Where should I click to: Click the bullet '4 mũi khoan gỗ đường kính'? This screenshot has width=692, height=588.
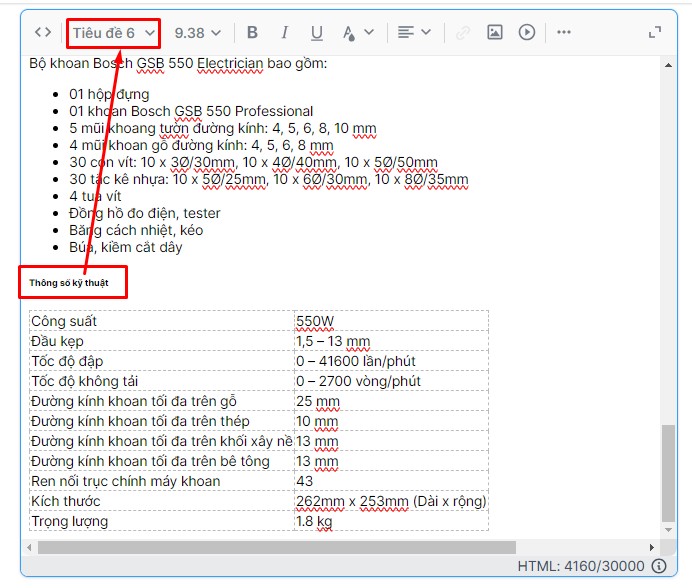[201, 145]
